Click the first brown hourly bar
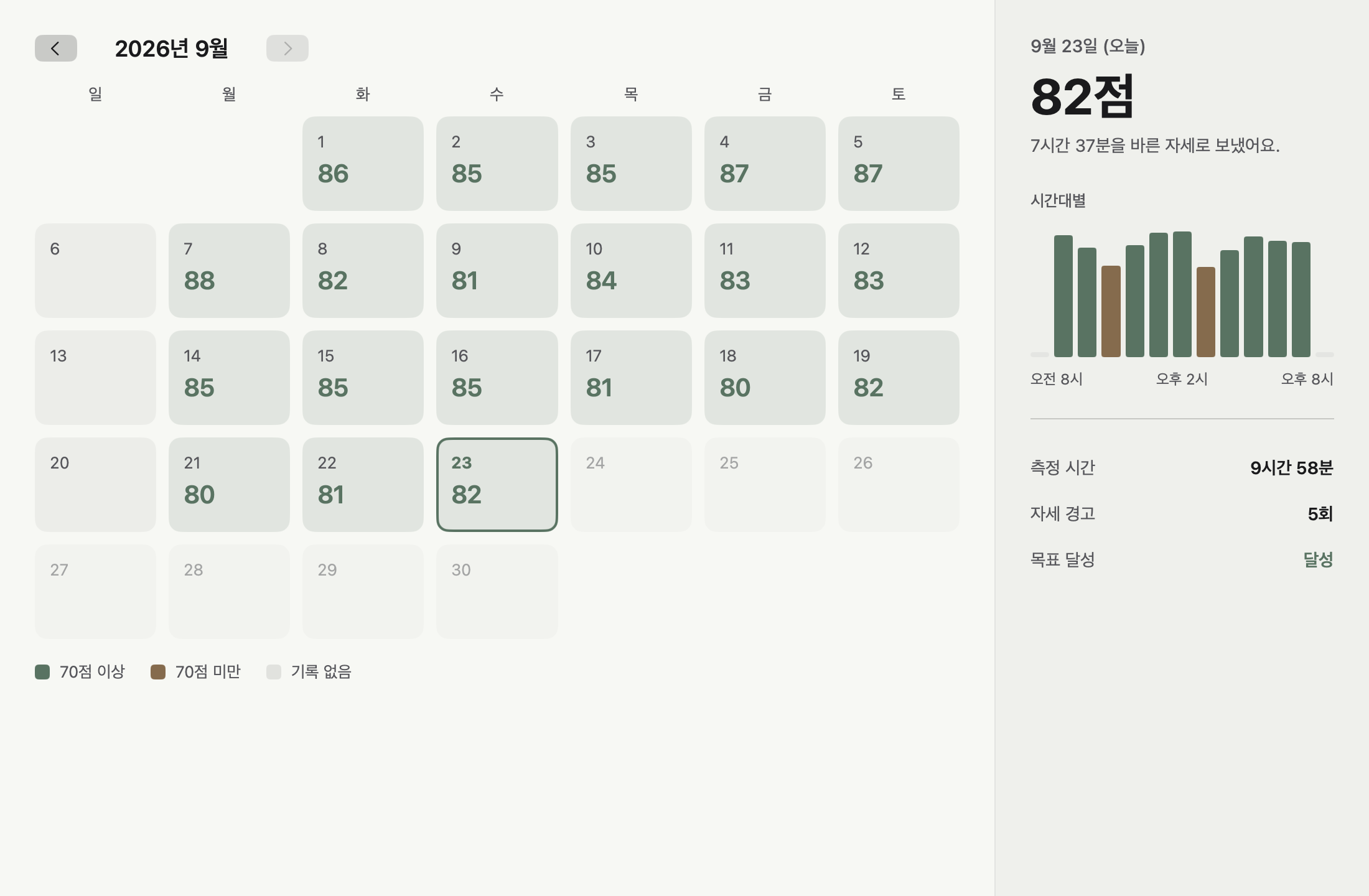This screenshot has width=1369, height=896. click(1111, 311)
